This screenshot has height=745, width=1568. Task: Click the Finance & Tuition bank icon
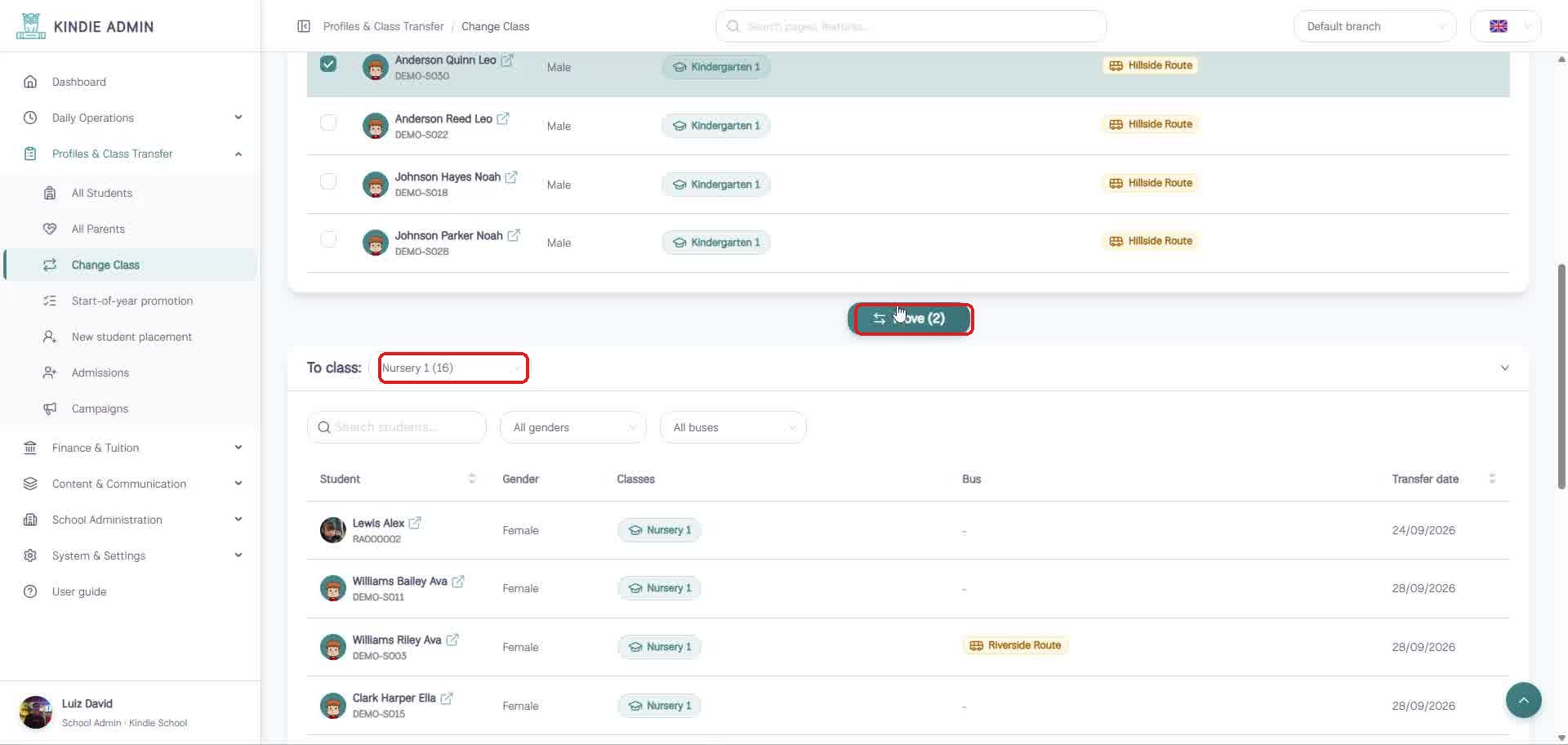tap(30, 448)
